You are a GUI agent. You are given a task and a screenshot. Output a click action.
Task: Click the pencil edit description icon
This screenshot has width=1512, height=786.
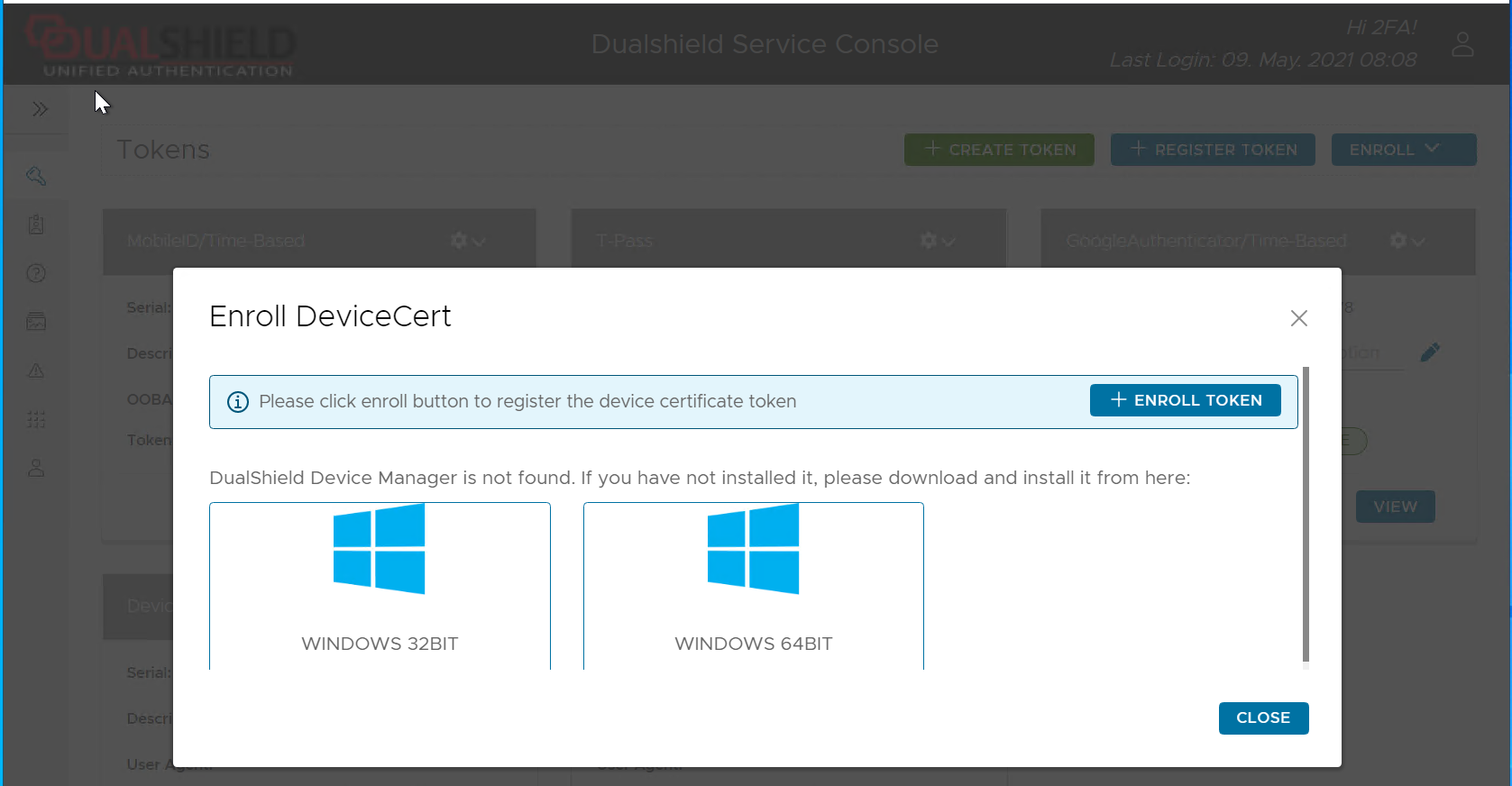click(x=1430, y=352)
